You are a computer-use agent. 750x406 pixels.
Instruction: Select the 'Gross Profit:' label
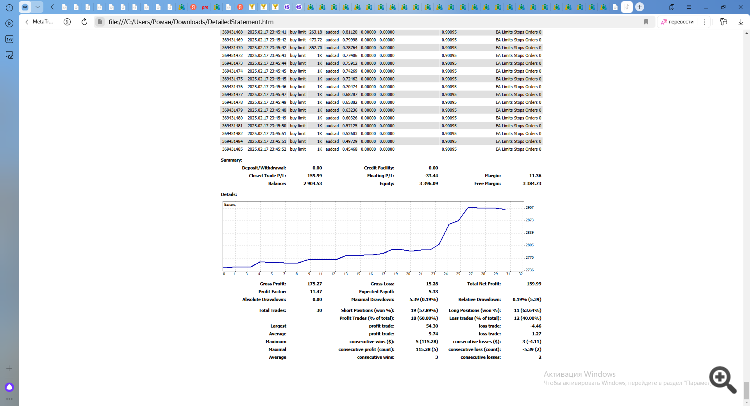click(273, 284)
